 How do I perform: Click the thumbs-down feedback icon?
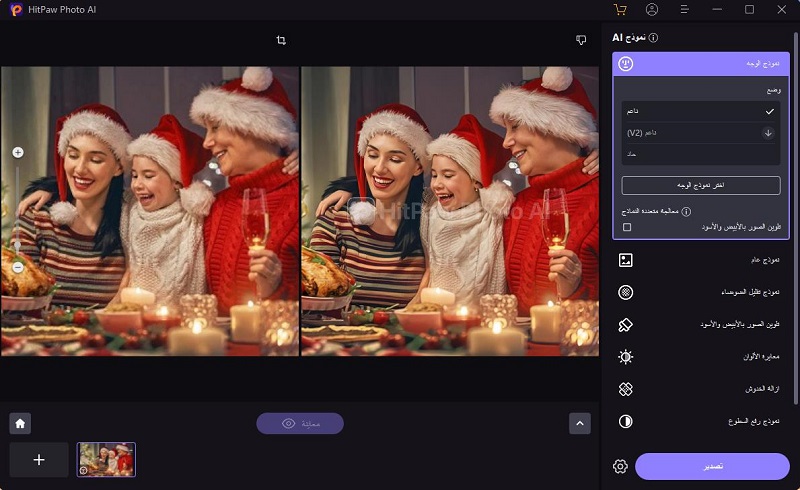(x=581, y=40)
